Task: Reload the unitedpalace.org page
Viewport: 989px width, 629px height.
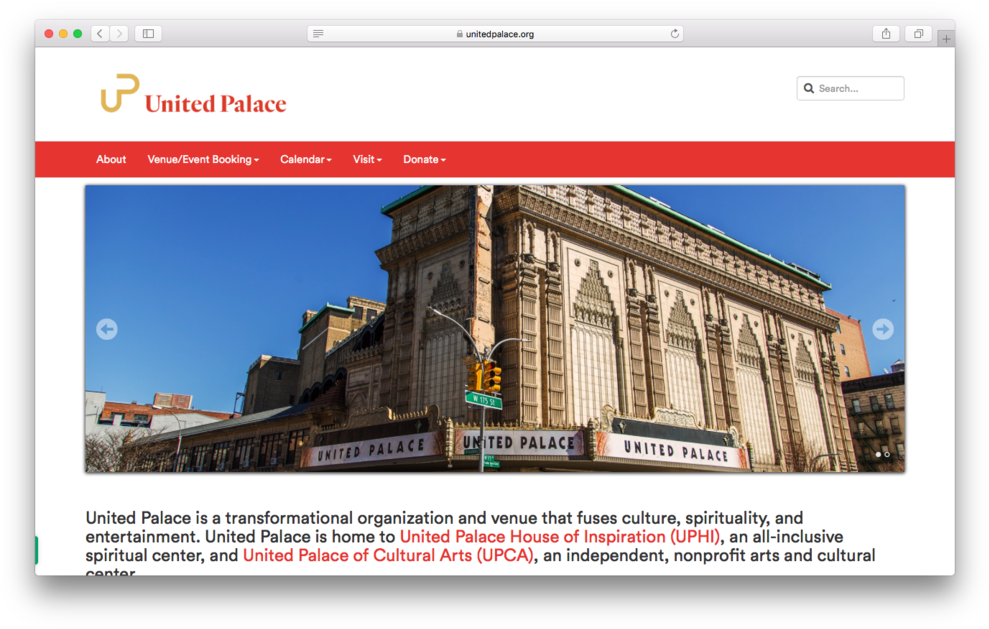Action: pos(674,33)
